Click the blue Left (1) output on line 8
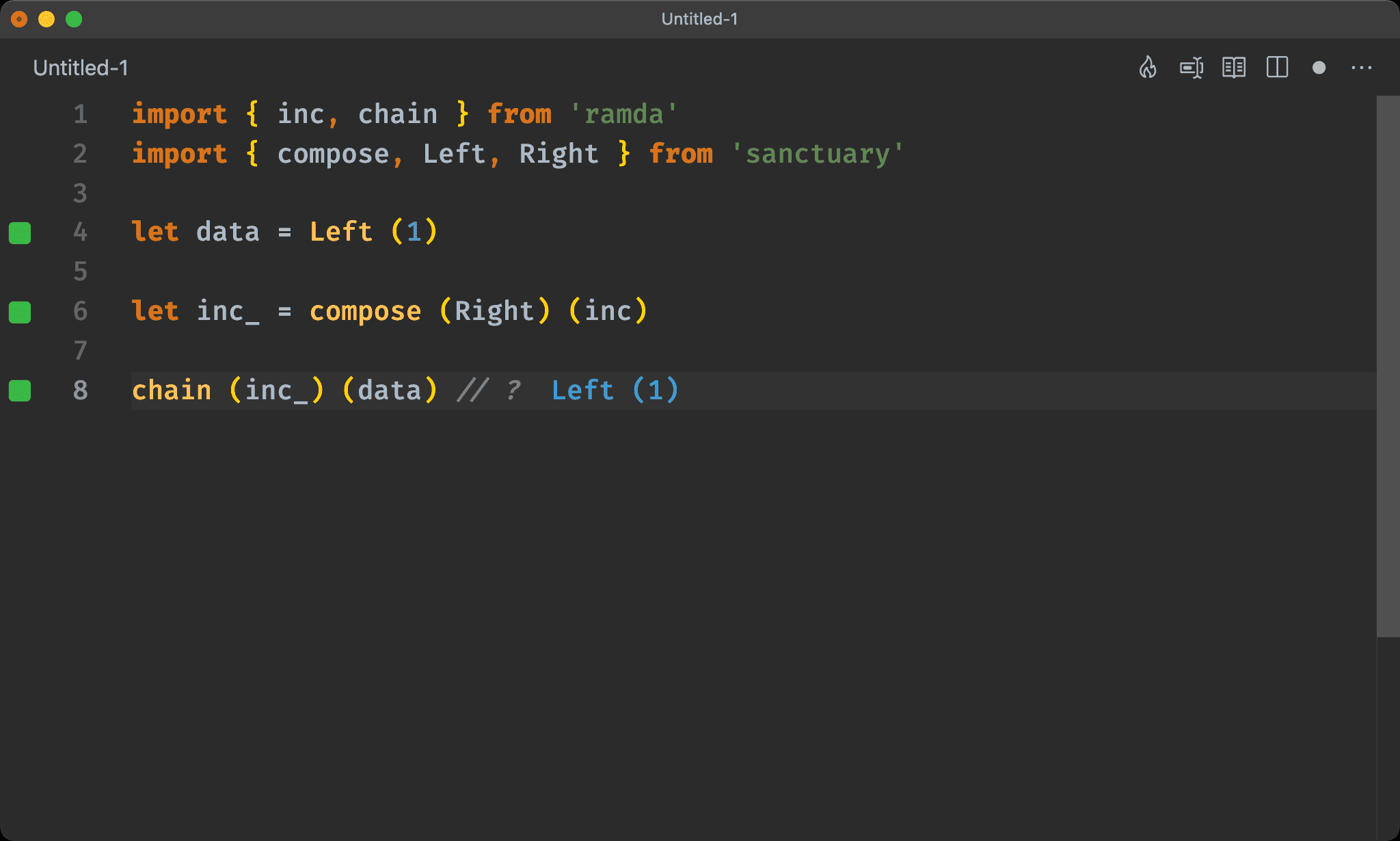This screenshot has height=841, width=1400. [x=615, y=390]
